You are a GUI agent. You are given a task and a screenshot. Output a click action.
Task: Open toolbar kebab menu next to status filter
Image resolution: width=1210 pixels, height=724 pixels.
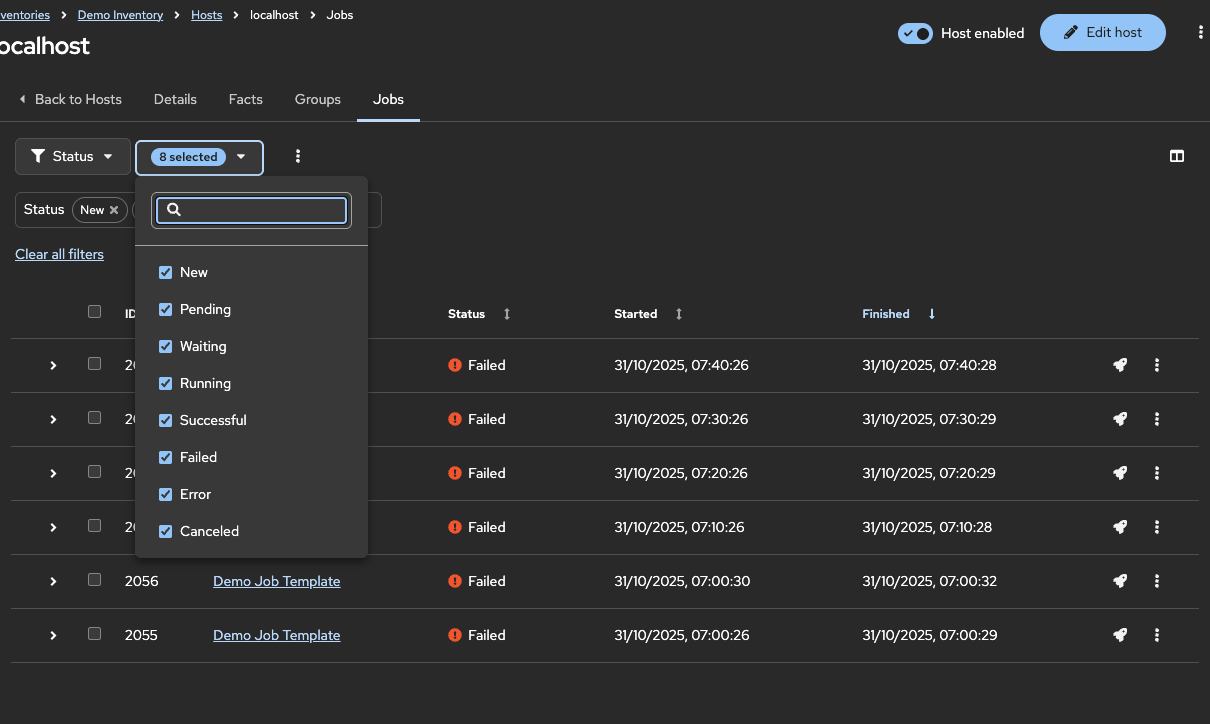[298, 157]
